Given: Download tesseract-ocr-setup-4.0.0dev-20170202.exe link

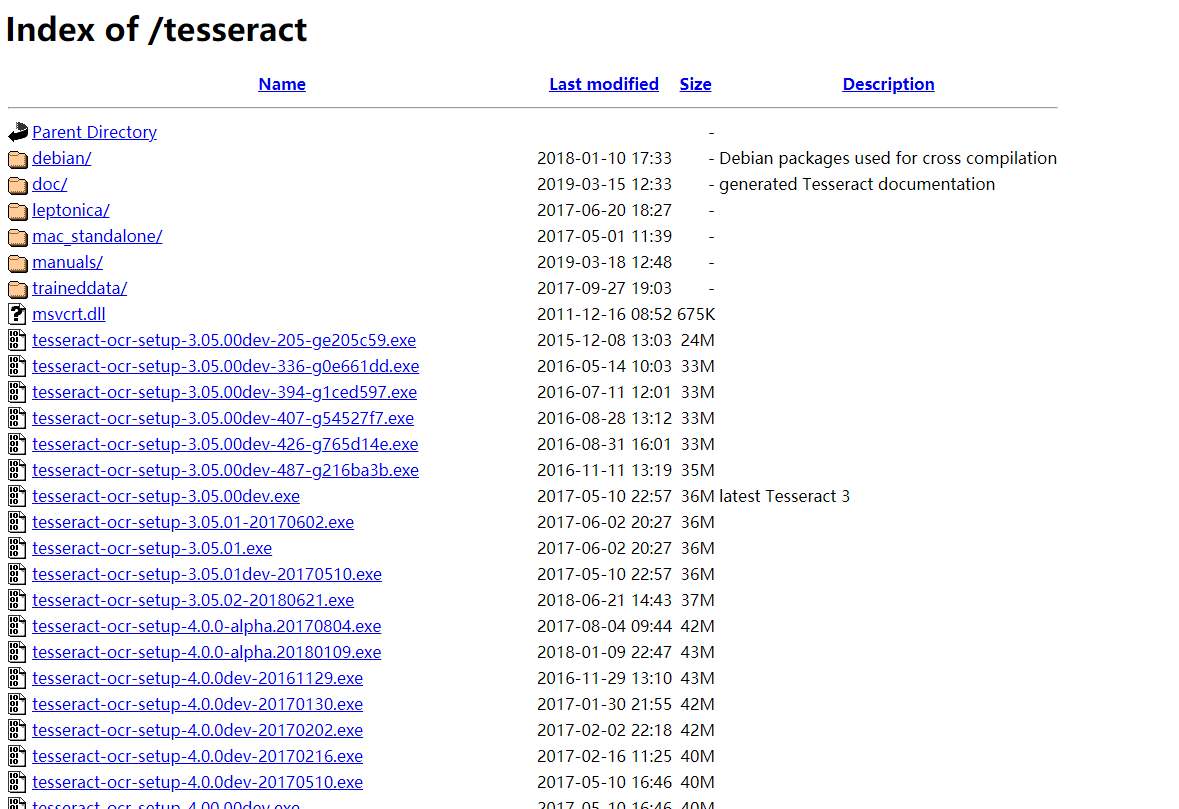Looking at the screenshot, I should point(198,730).
